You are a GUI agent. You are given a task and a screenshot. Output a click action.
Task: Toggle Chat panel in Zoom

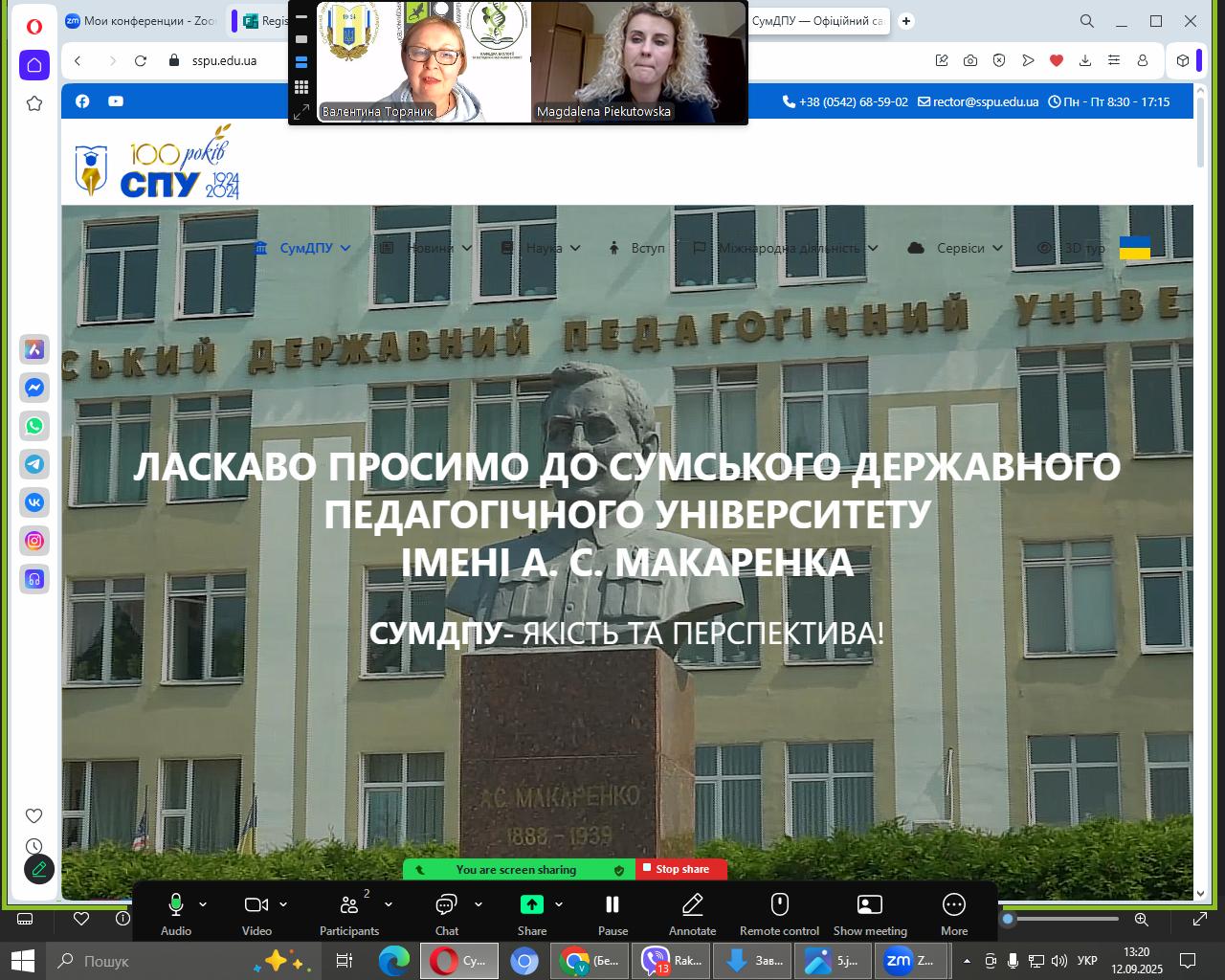pyautogui.click(x=447, y=913)
